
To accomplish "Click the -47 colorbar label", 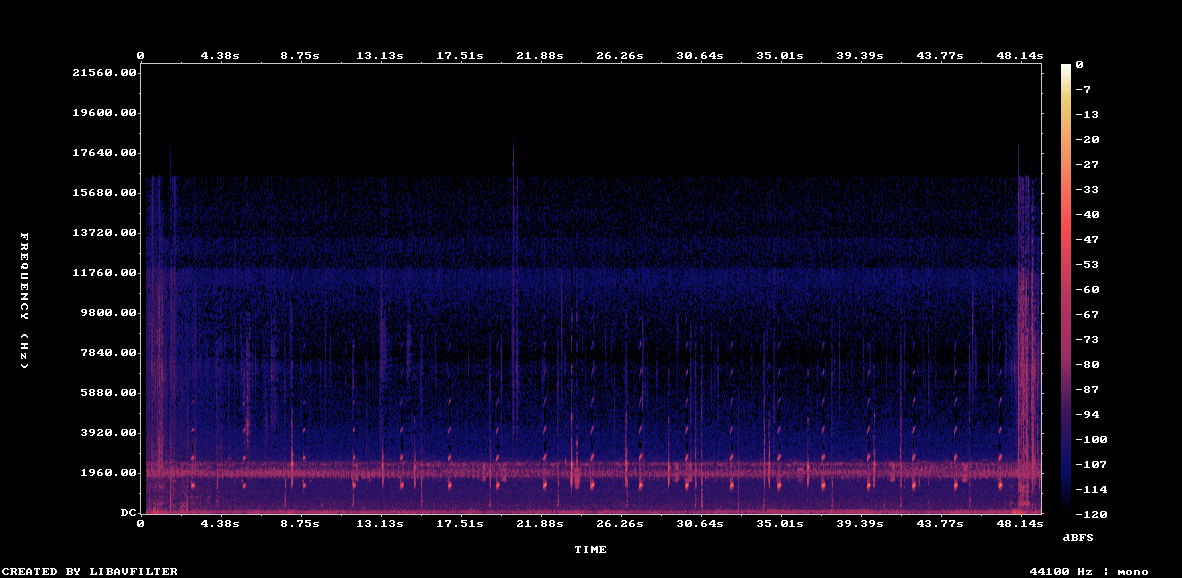I will tap(1086, 239).
